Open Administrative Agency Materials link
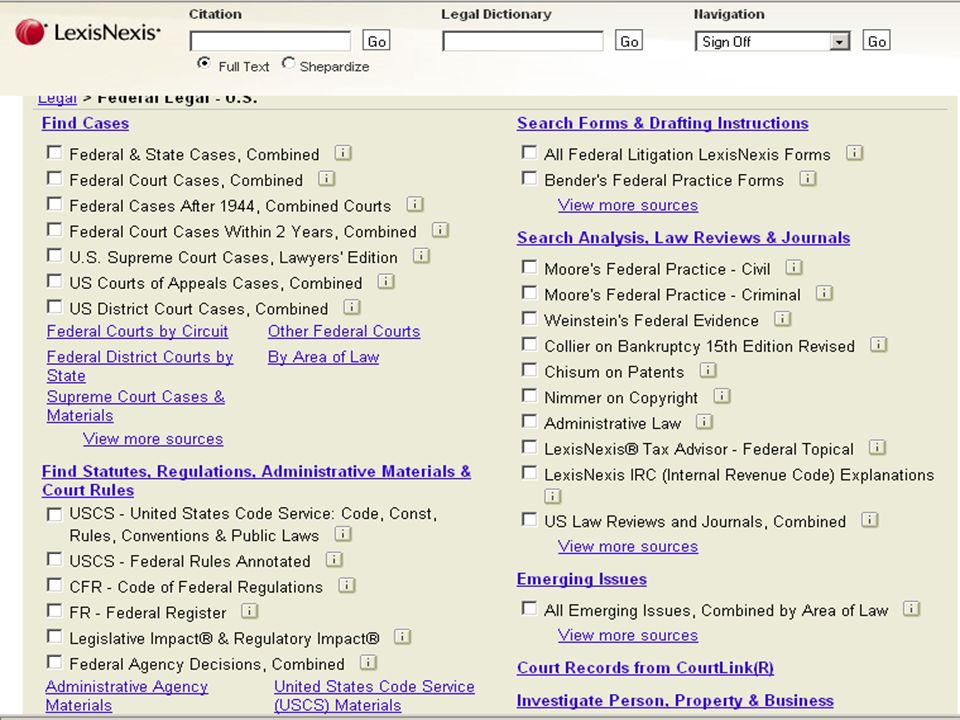Screen dimensions: 960x720 127,696
